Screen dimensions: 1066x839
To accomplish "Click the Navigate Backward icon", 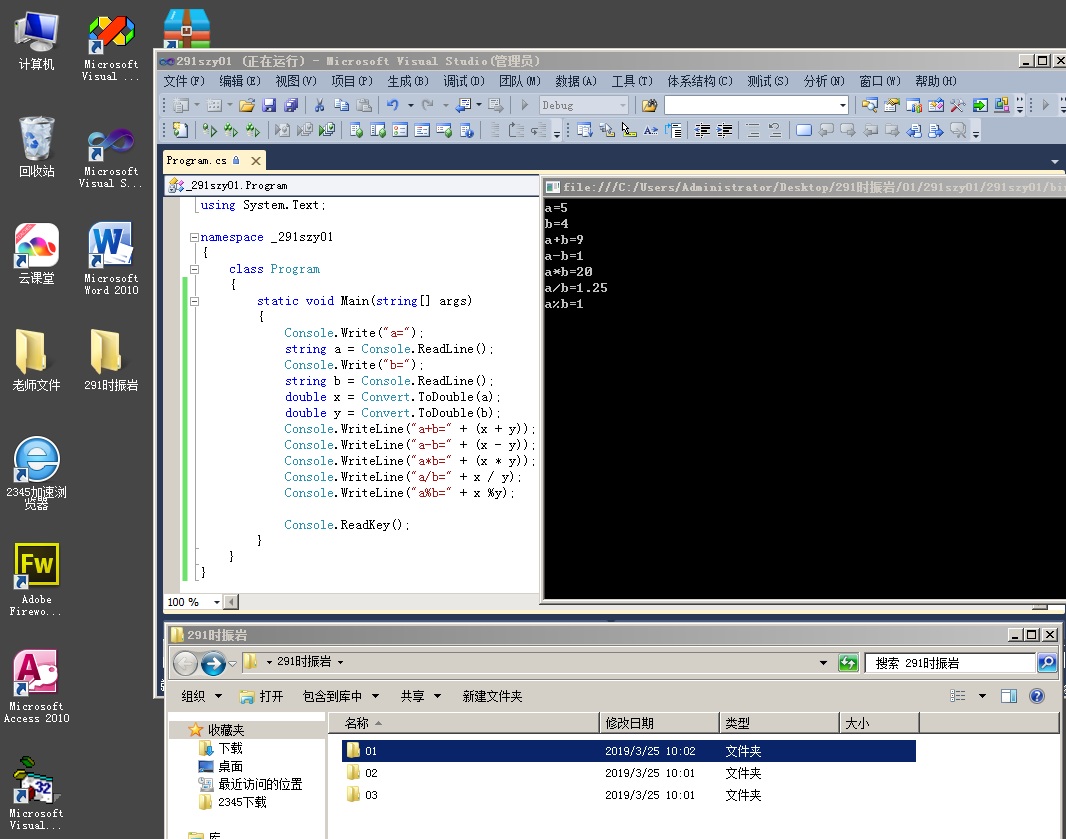I will 464,105.
